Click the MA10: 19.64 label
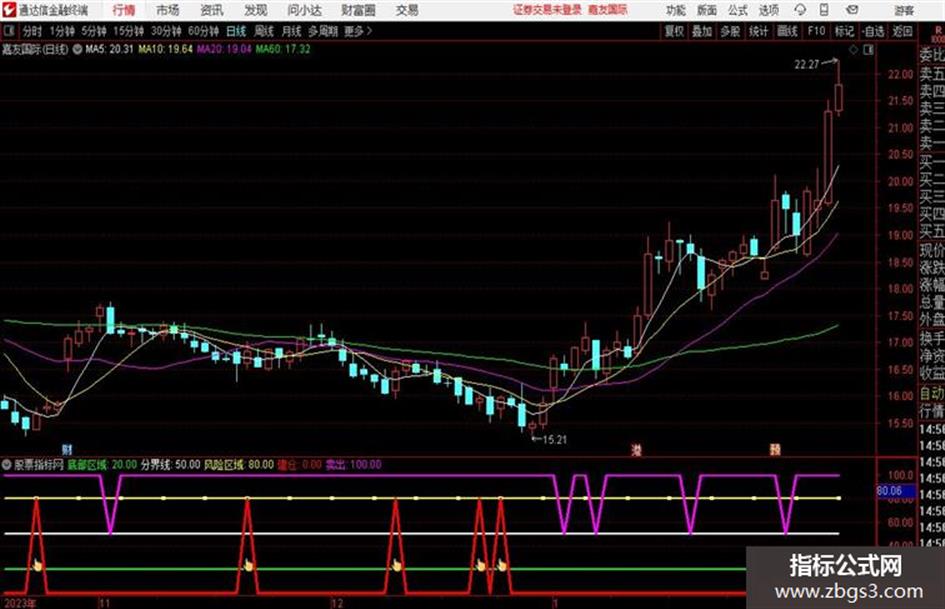 point(165,49)
